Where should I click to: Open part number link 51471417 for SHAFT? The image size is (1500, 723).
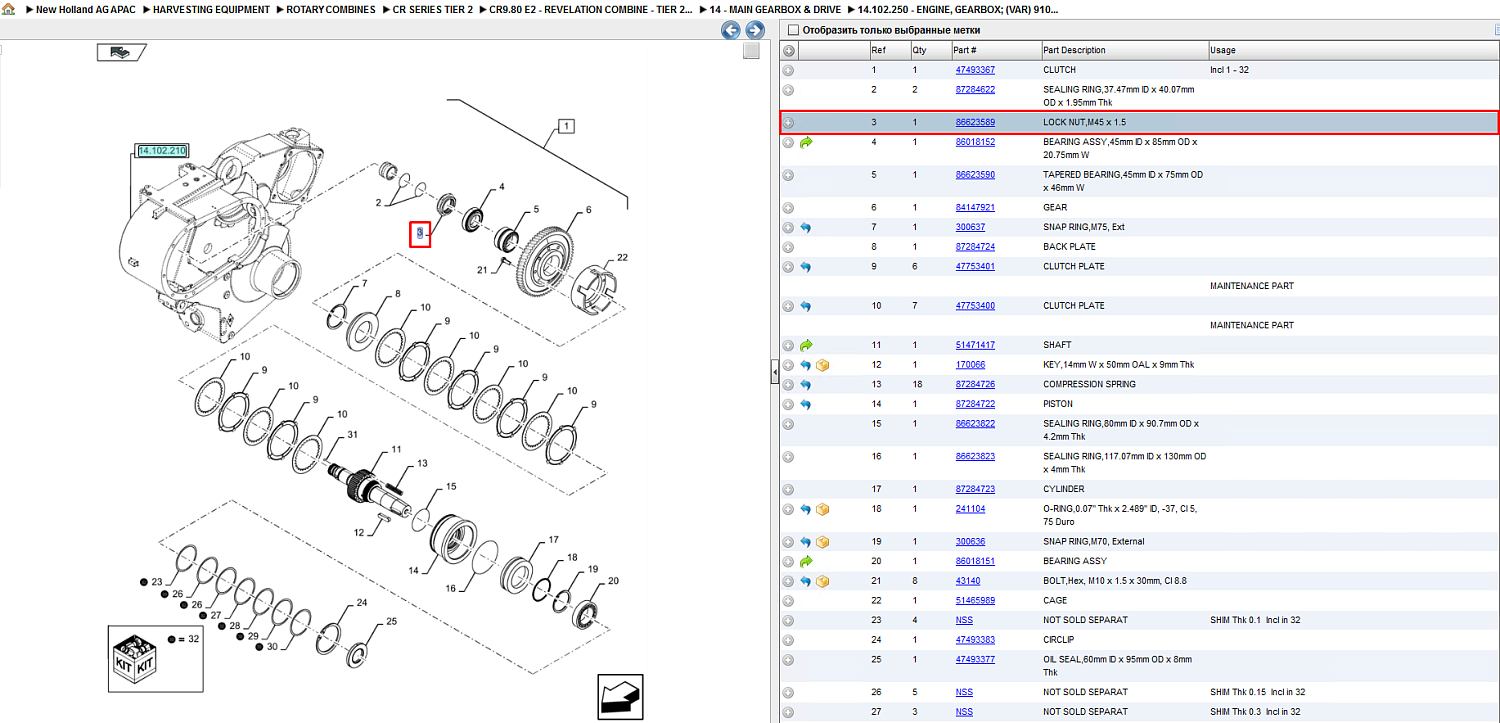[x=975, y=345]
